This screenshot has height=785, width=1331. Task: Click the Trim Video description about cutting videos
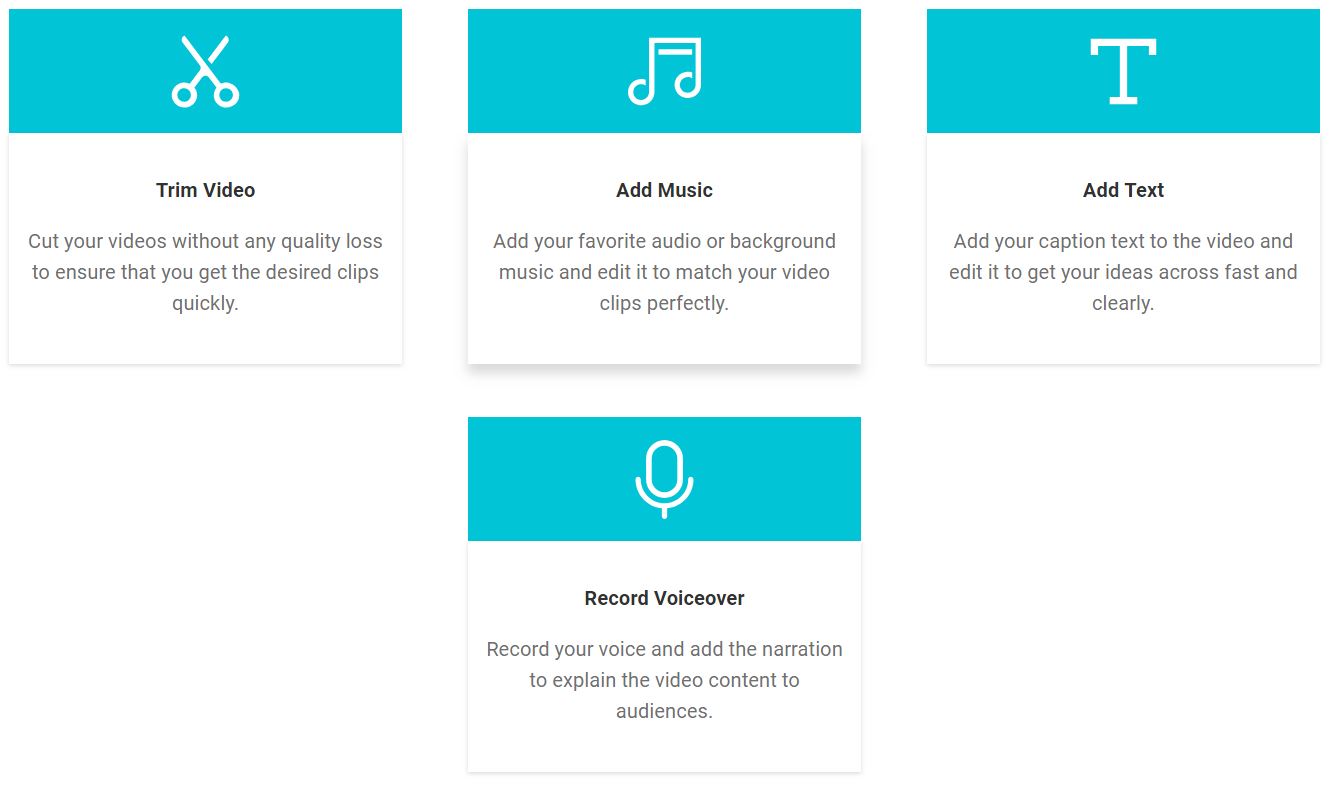point(205,272)
